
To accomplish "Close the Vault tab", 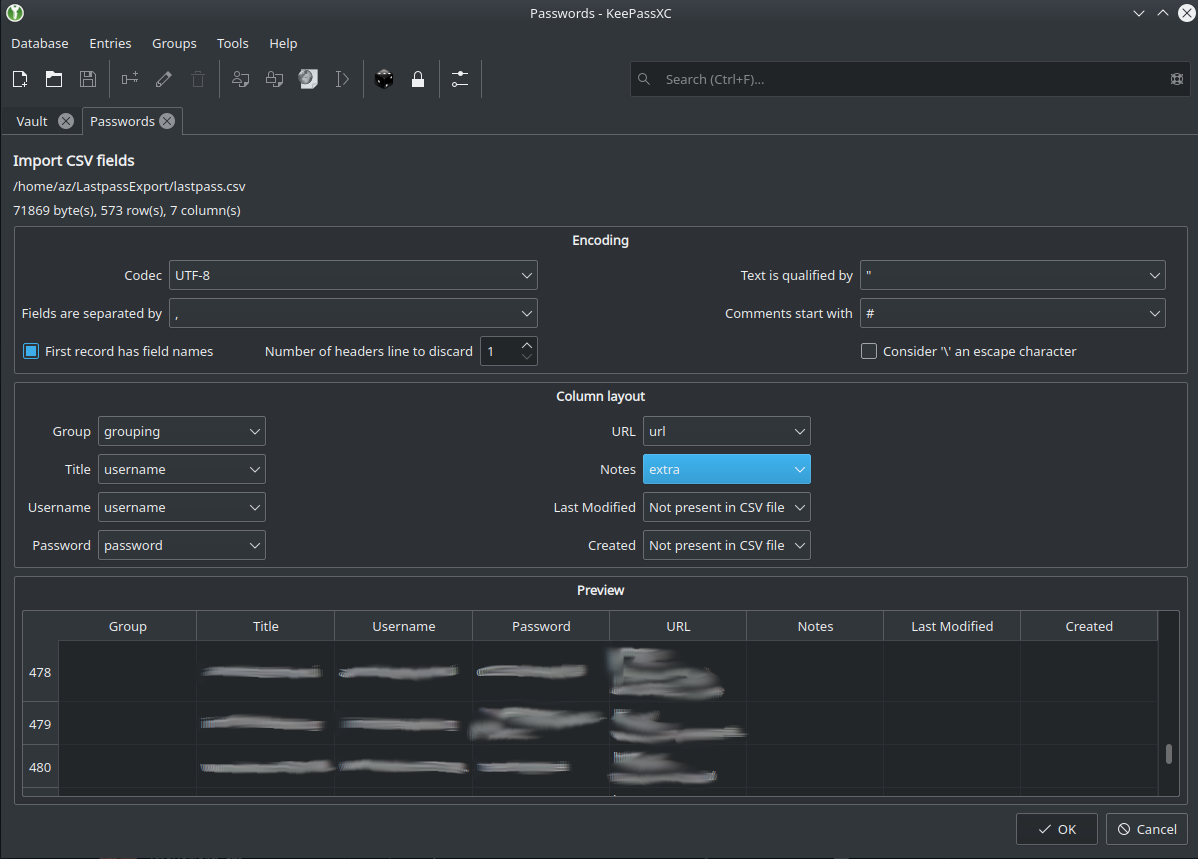I will tap(66, 122).
